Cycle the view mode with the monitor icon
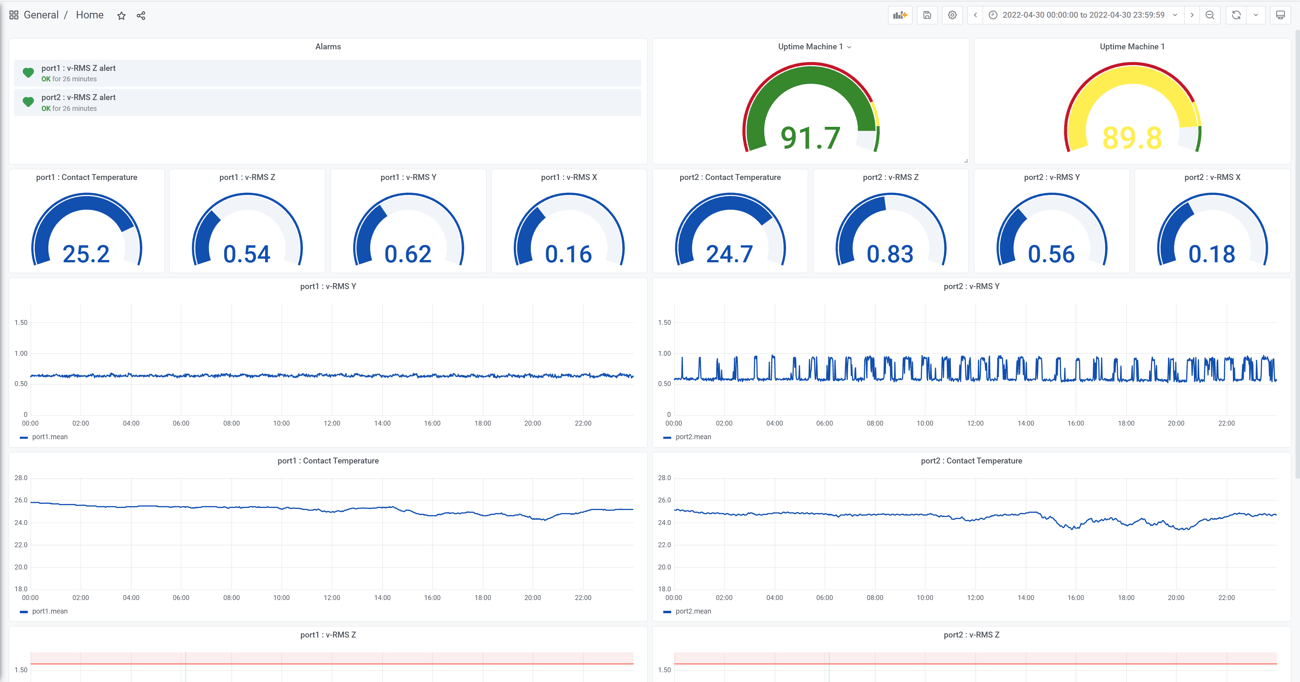 [x=1280, y=15]
